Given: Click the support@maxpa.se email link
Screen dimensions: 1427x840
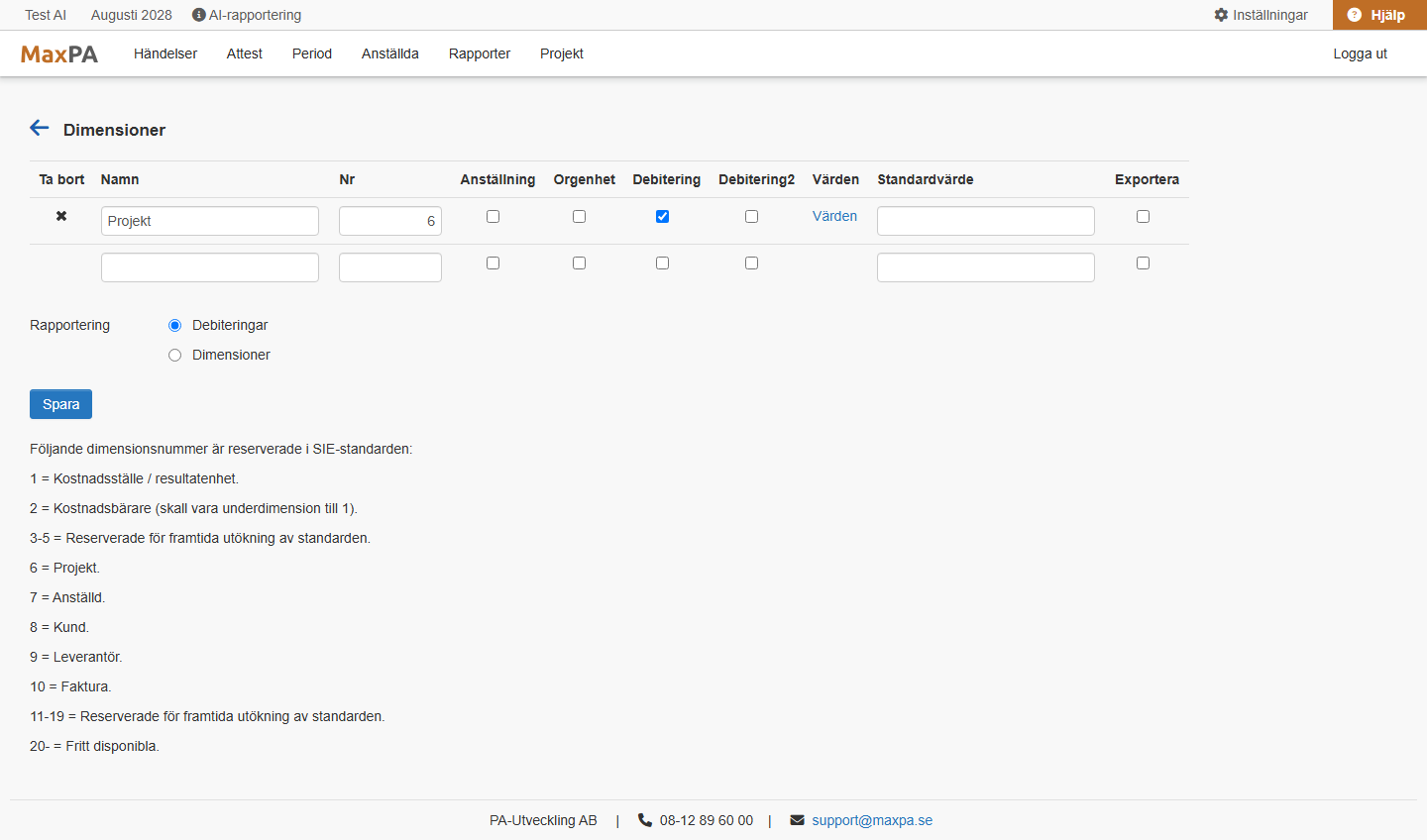Looking at the screenshot, I should (872, 820).
